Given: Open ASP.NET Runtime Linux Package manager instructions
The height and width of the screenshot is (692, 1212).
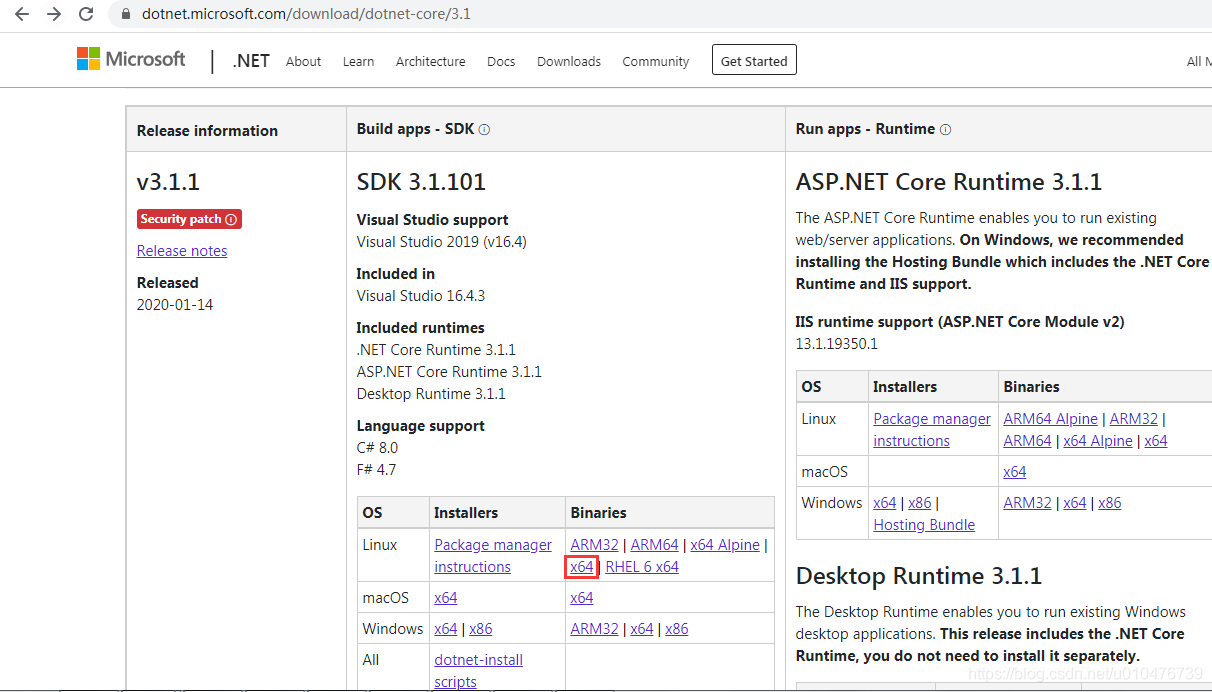Looking at the screenshot, I should tap(932, 430).
